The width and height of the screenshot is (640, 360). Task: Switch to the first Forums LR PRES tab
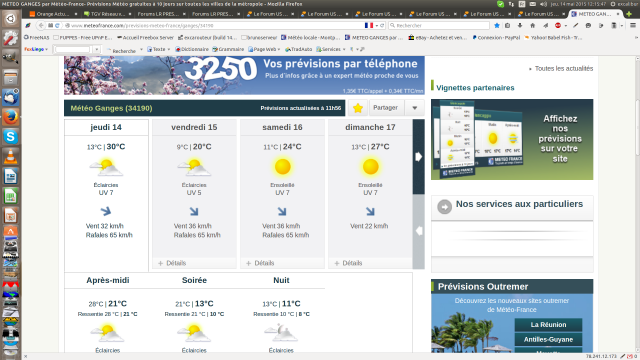tap(162, 14)
